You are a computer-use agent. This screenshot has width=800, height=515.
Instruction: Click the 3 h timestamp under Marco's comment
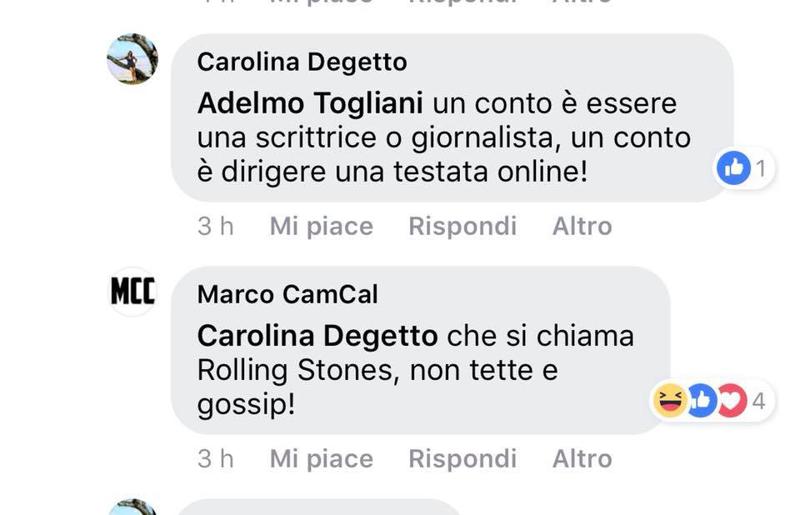tap(215, 459)
